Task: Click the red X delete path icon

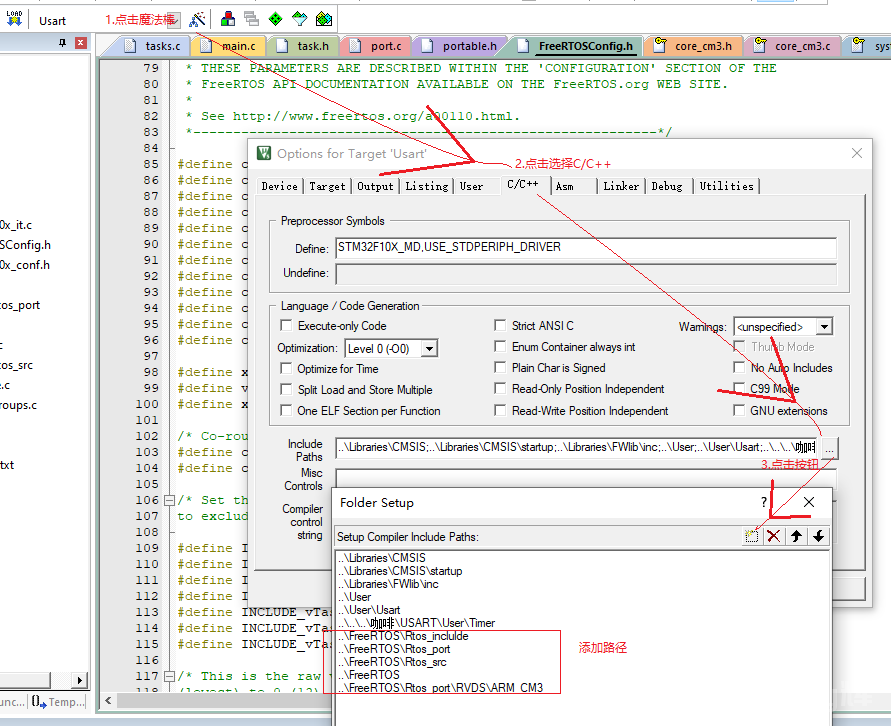Action: [773, 536]
